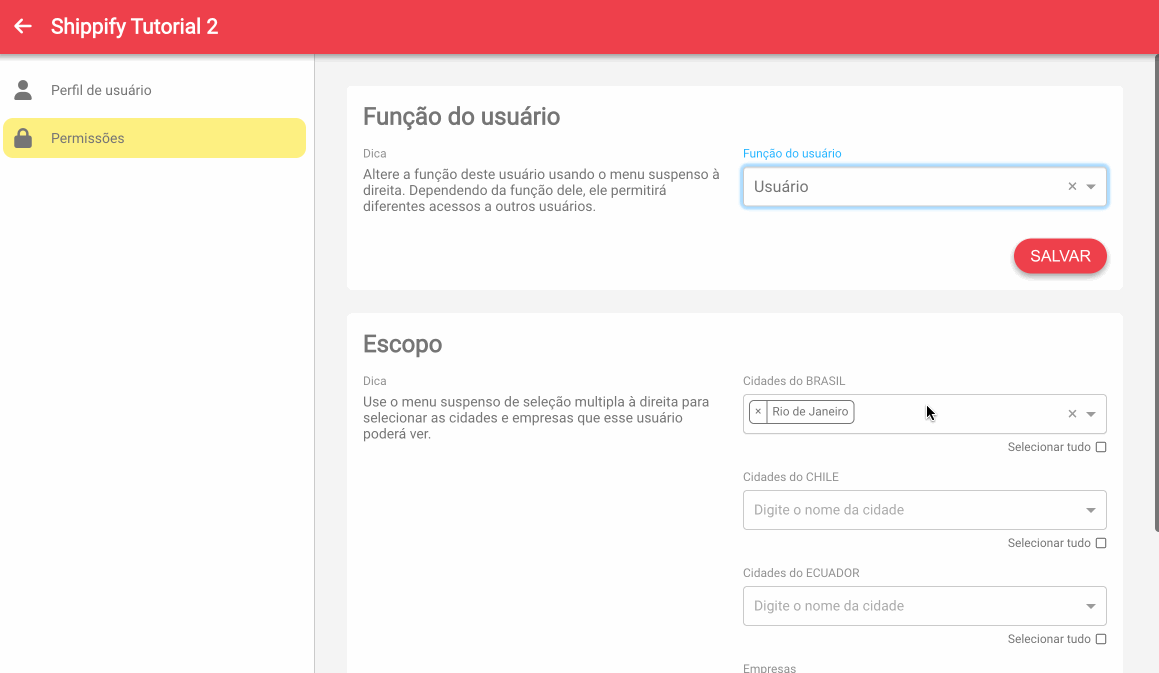Image resolution: width=1159 pixels, height=673 pixels.
Task: Click the Função do usuário heading
Action: pyautogui.click(x=461, y=116)
